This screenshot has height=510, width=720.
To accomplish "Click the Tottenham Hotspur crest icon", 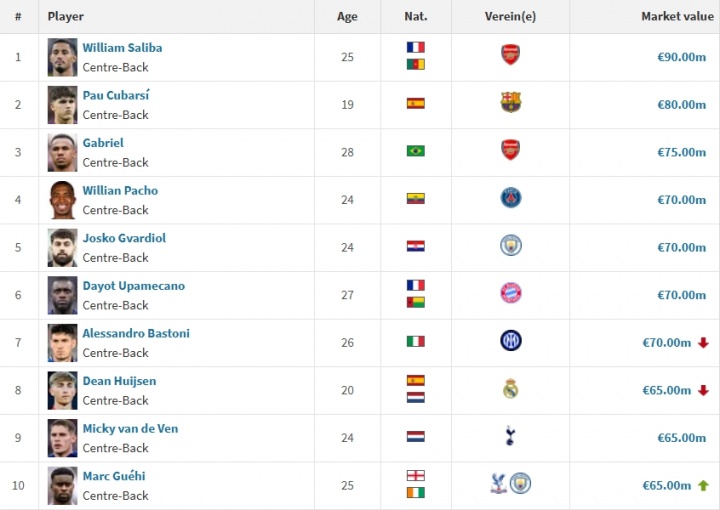I will [x=510, y=436].
